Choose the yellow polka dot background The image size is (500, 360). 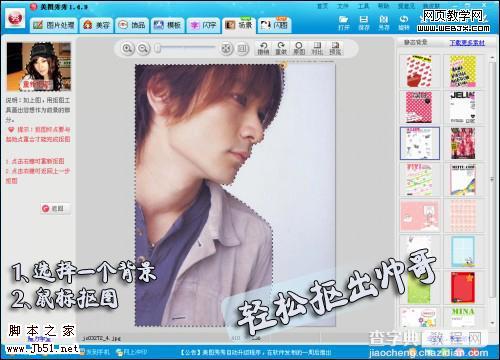pyautogui.click(x=463, y=71)
